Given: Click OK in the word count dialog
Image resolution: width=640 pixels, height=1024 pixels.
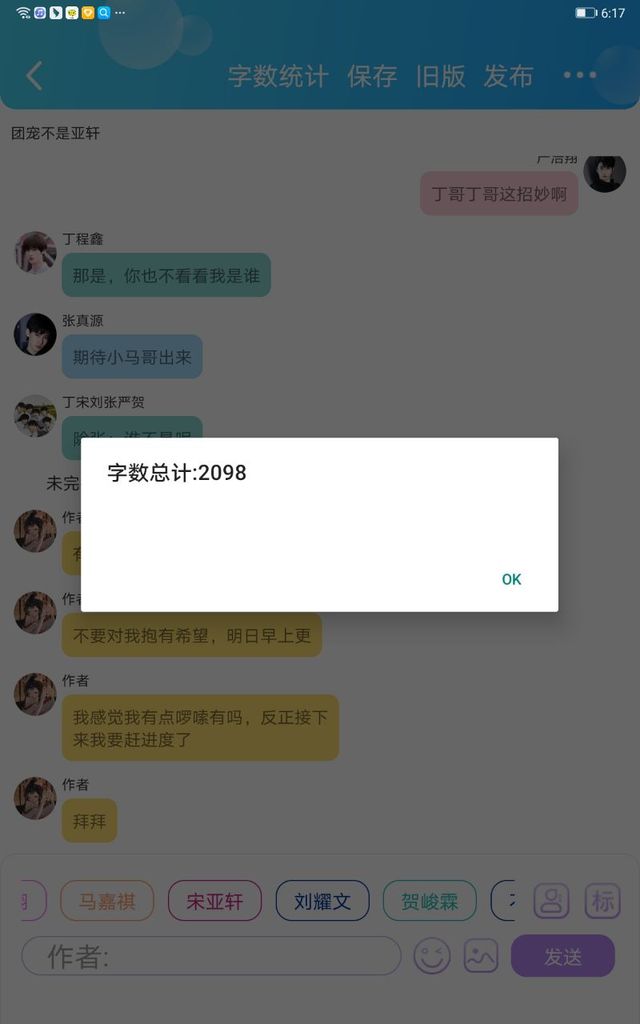Looking at the screenshot, I should pyautogui.click(x=511, y=579).
